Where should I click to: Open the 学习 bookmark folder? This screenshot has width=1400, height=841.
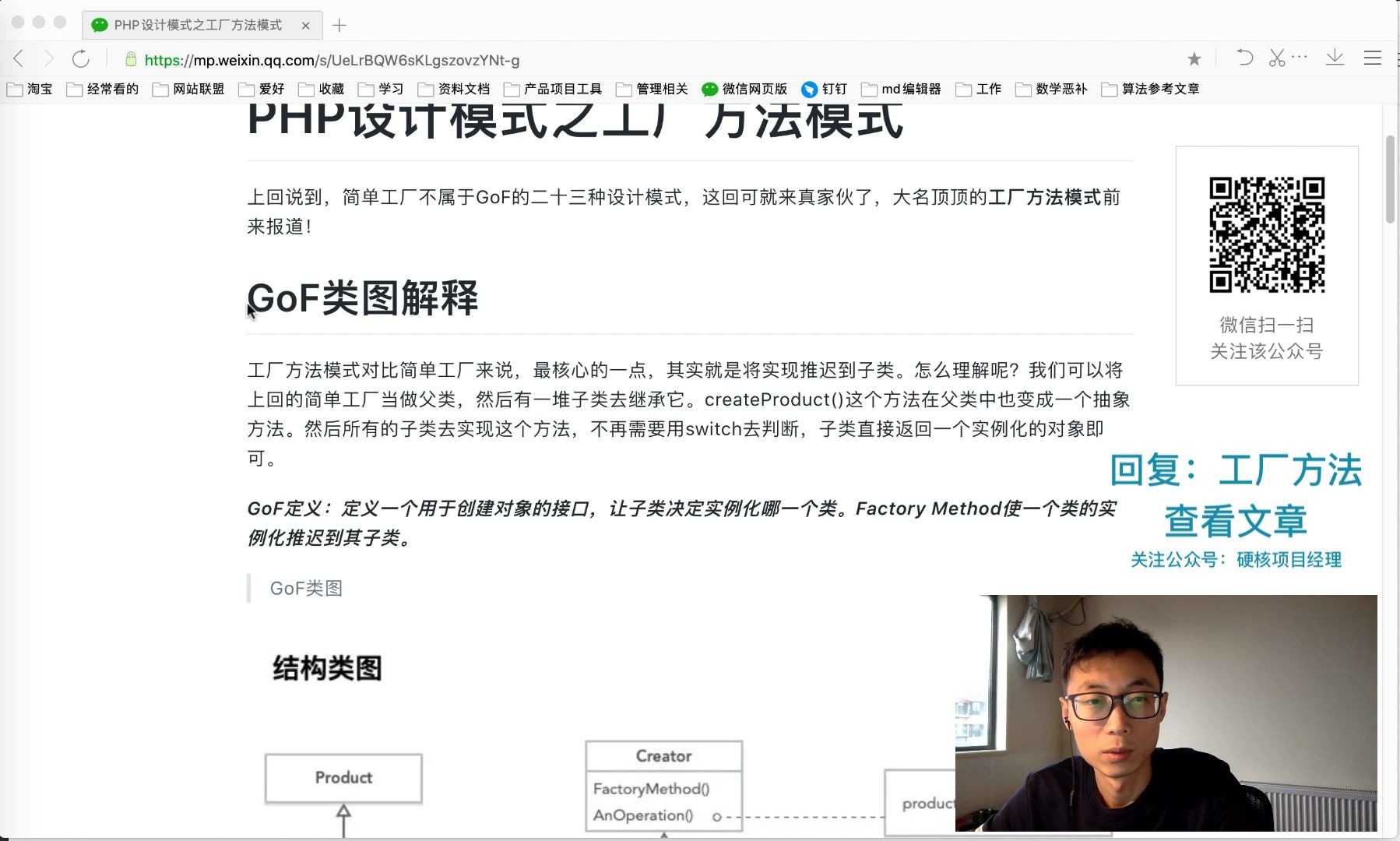(381, 89)
